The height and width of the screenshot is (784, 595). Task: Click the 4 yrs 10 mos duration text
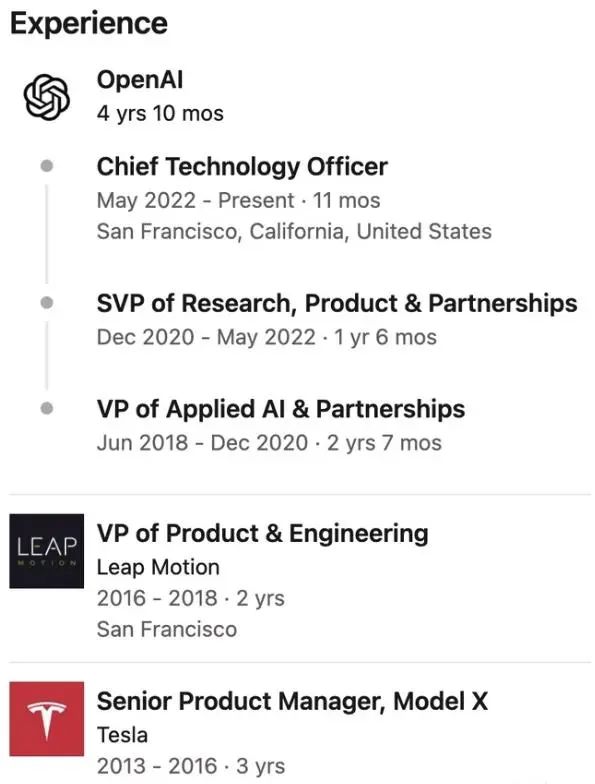[160, 113]
